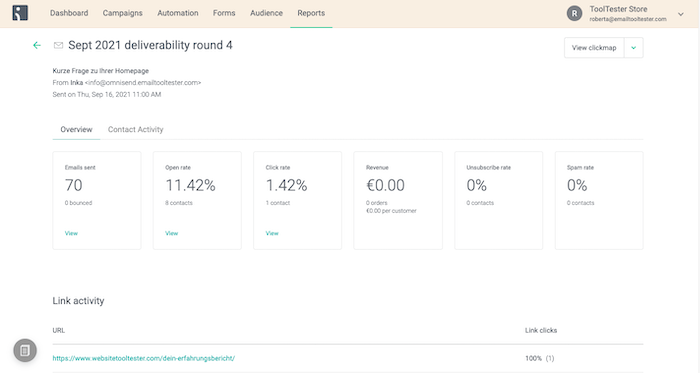This screenshot has height=373, width=700.
Task: Open the Automation section
Action: click(x=178, y=13)
